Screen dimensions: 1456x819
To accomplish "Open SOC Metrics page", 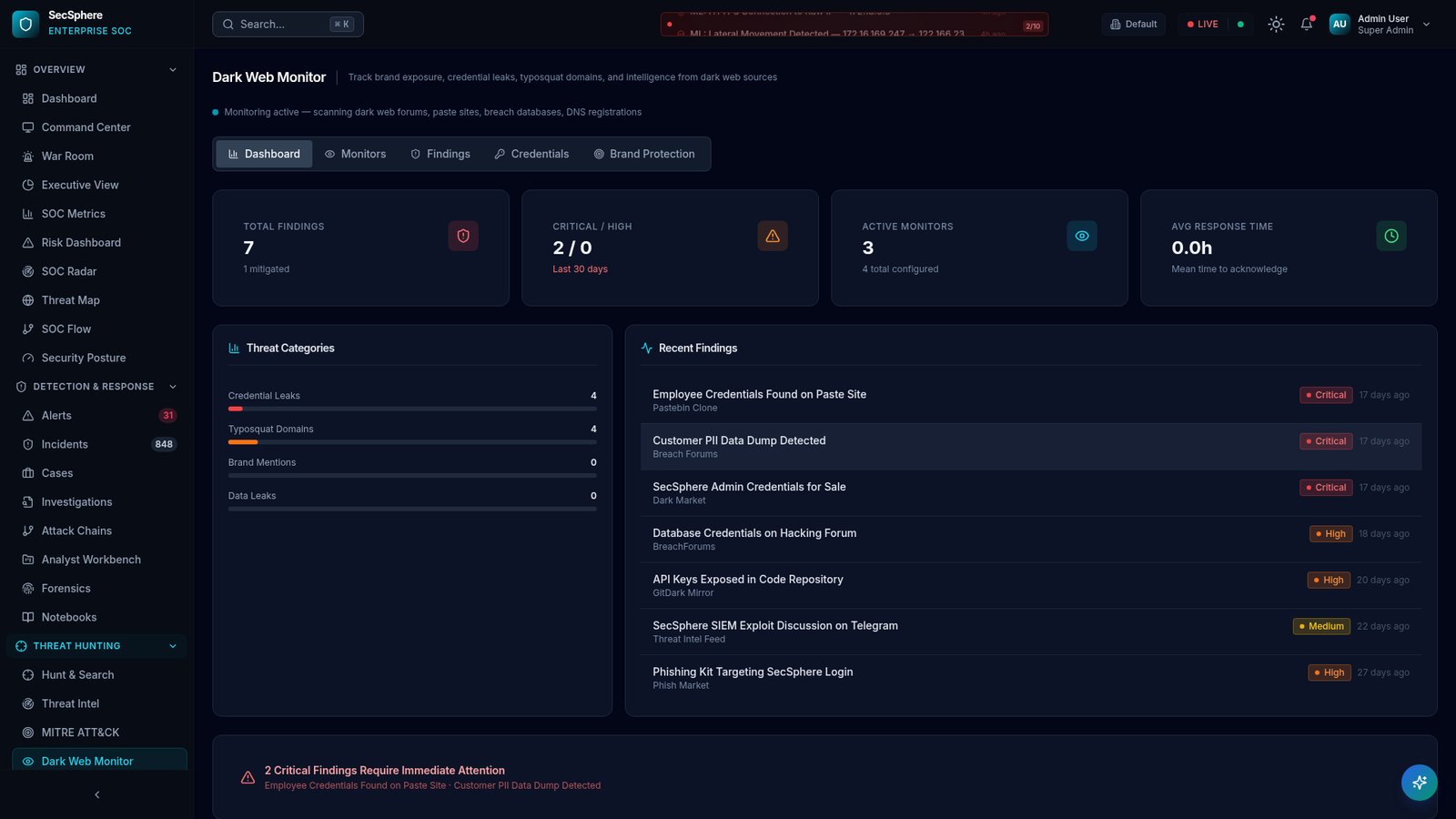I will pos(99,214).
